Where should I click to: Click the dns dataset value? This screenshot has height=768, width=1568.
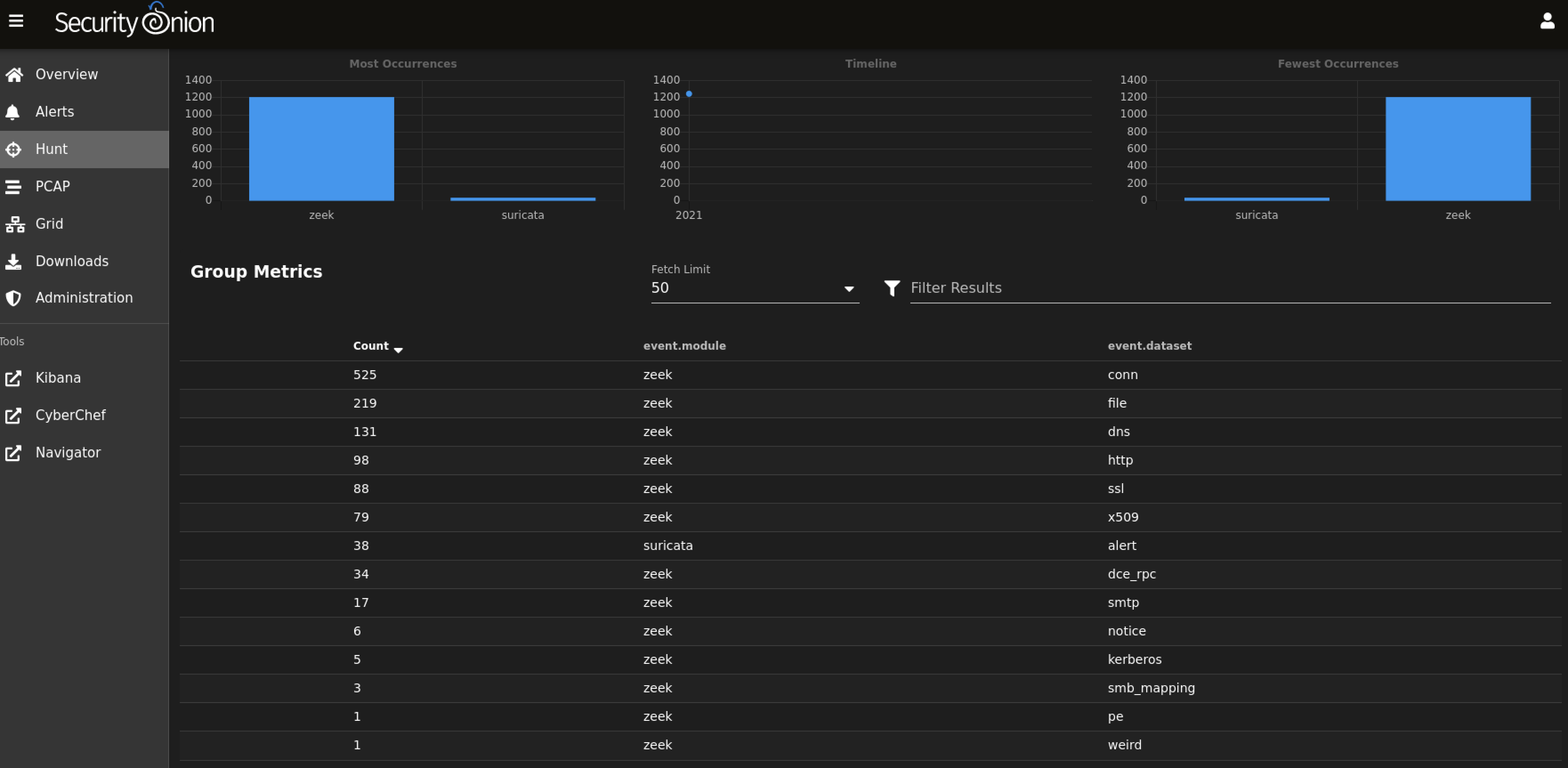coord(1118,432)
